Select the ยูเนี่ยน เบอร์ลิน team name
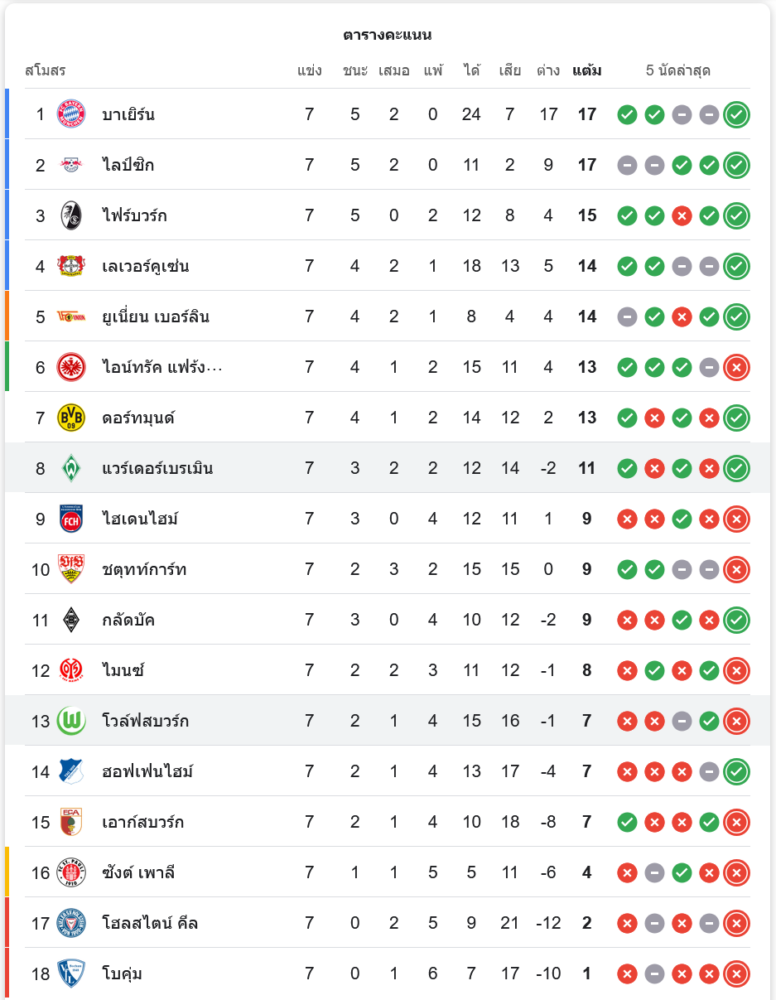 [155, 317]
